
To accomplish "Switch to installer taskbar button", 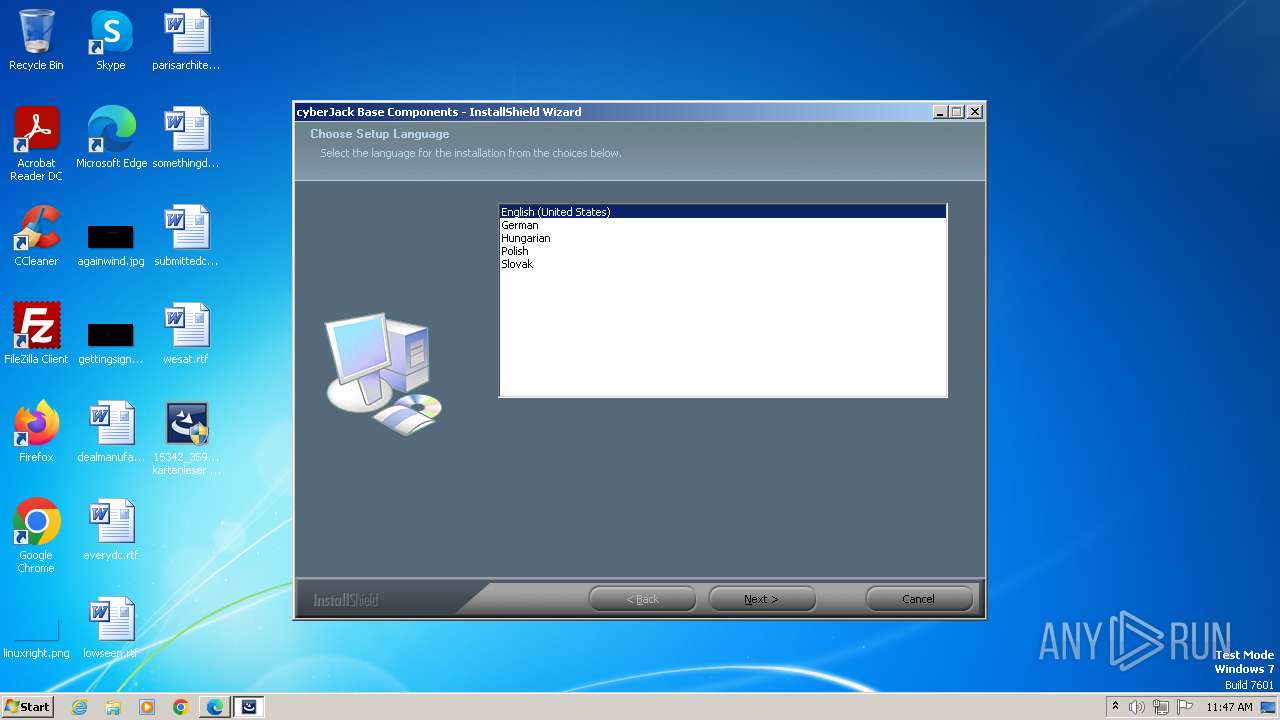I will pos(249,707).
